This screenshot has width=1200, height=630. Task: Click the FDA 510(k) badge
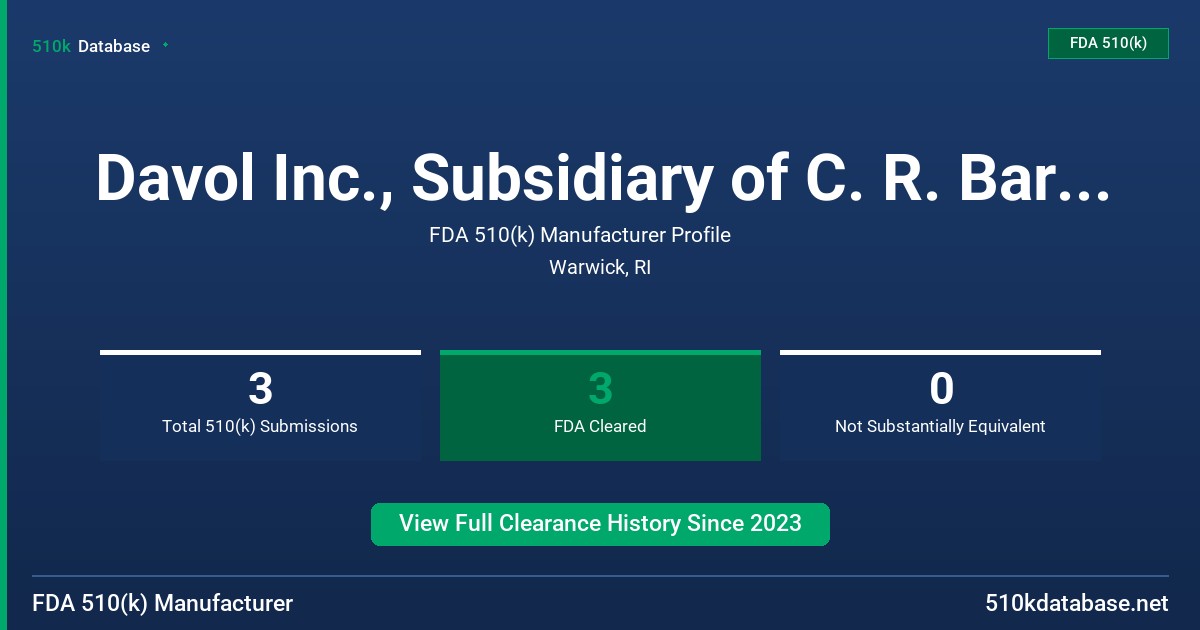point(1108,43)
